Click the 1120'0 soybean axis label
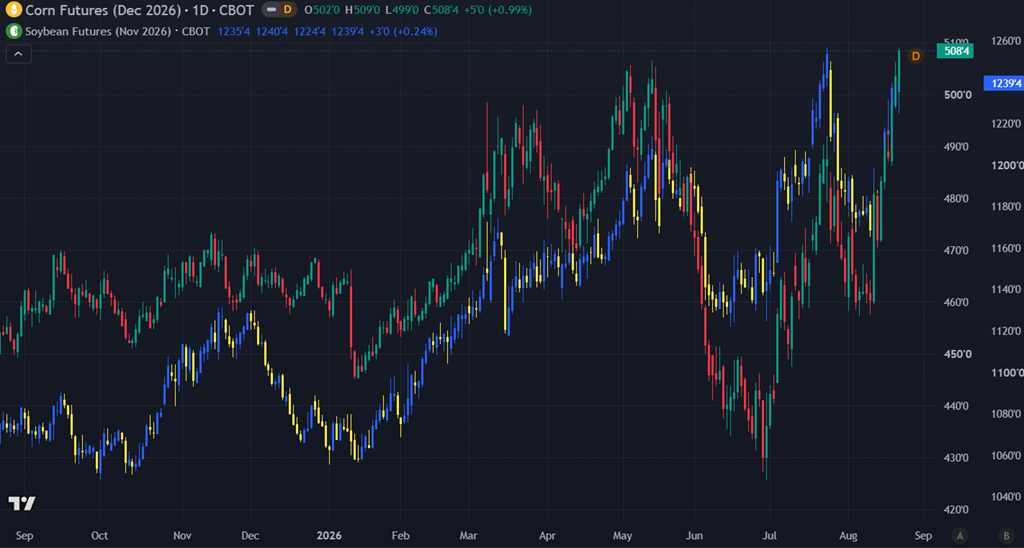 coord(1006,331)
